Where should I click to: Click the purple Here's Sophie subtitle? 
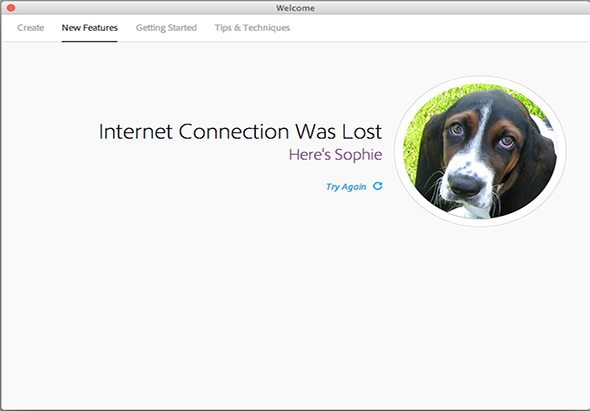pyautogui.click(x=336, y=155)
